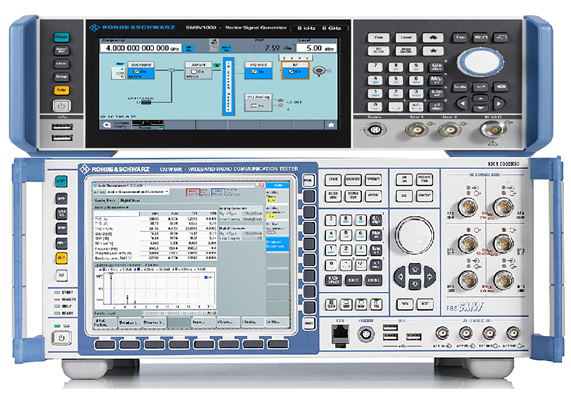Click the orange Help key on signal generator
The image size is (571, 400).
[61, 90]
